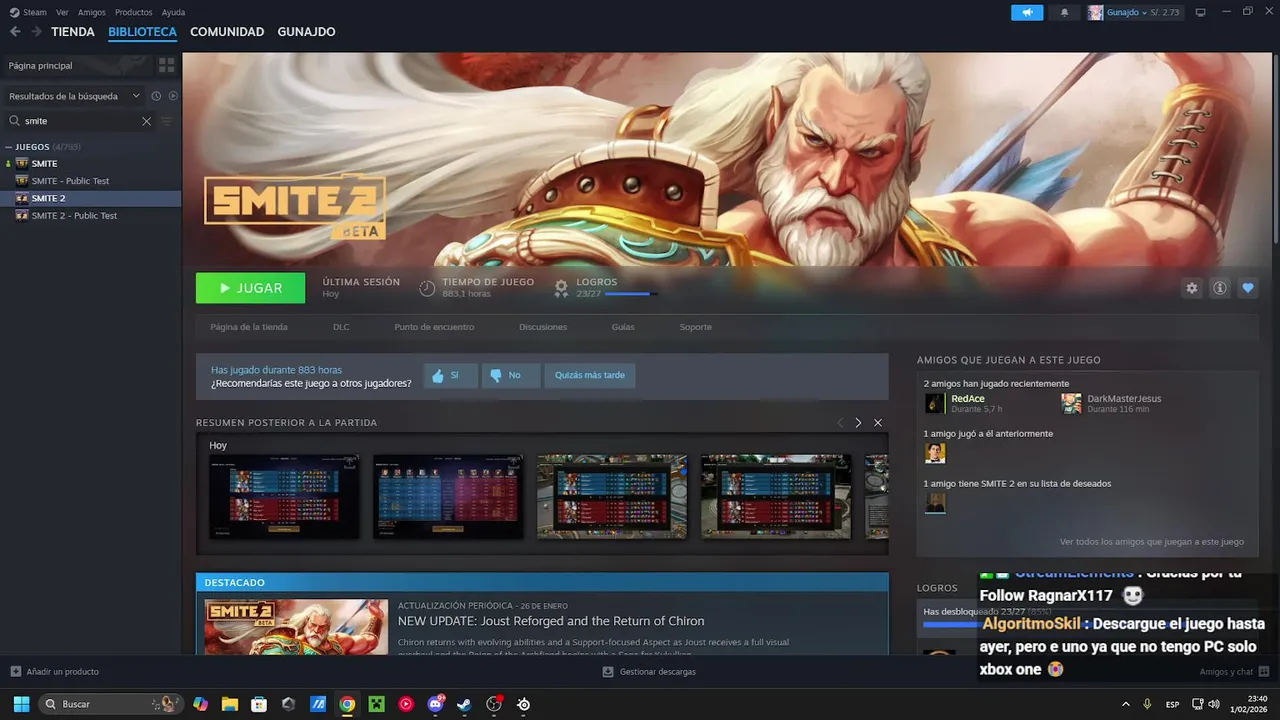Open Friends and chat panel
This screenshot has width=1280, height=720.
(x=1234, y=672)
